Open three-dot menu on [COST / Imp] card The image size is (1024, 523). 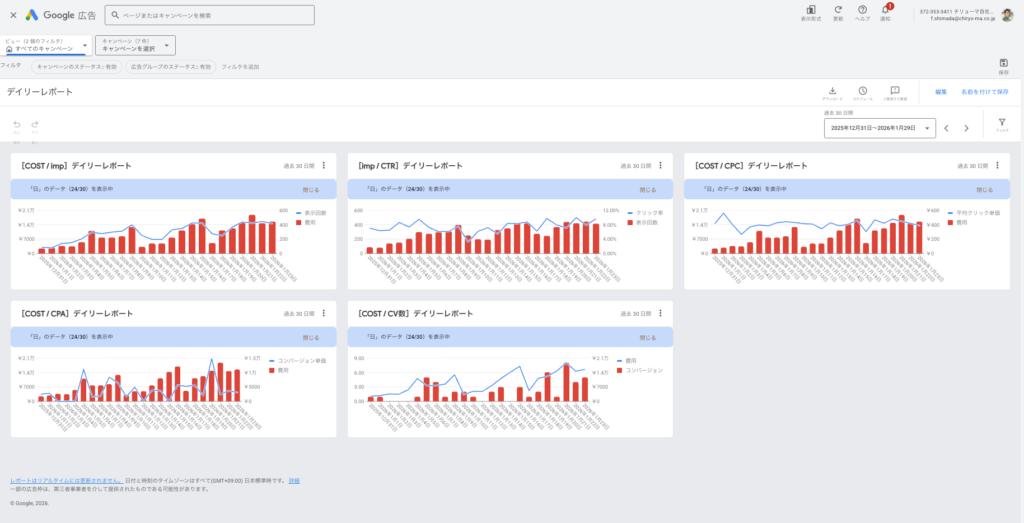tap(323, 165)
